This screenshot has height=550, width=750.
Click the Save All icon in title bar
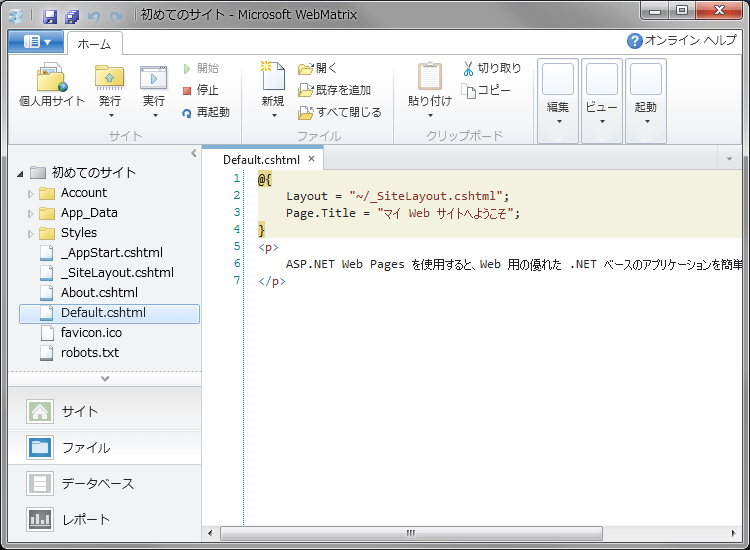[72, 17]
